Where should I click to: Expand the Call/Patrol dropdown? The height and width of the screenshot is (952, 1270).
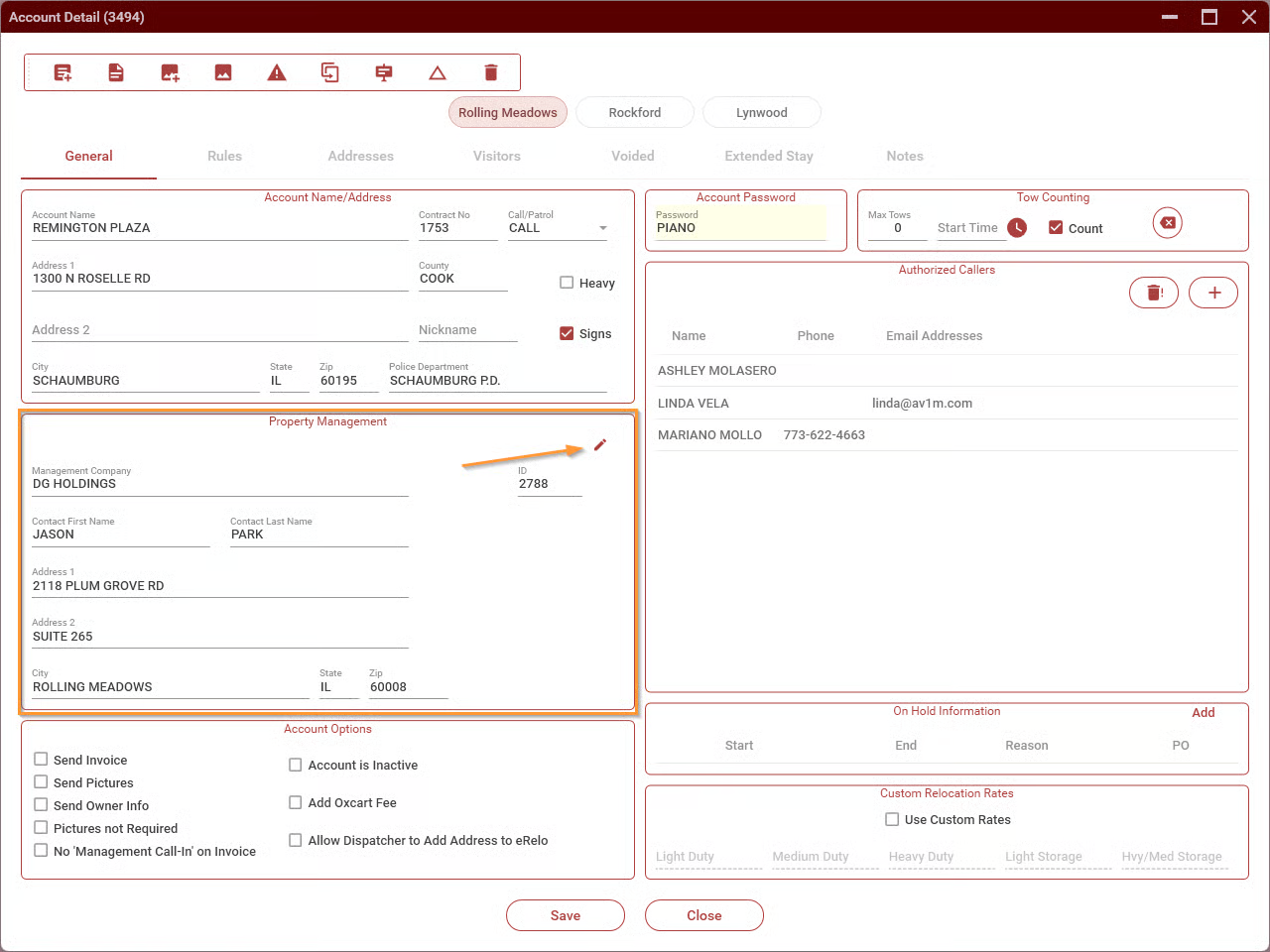coord(602,228)
